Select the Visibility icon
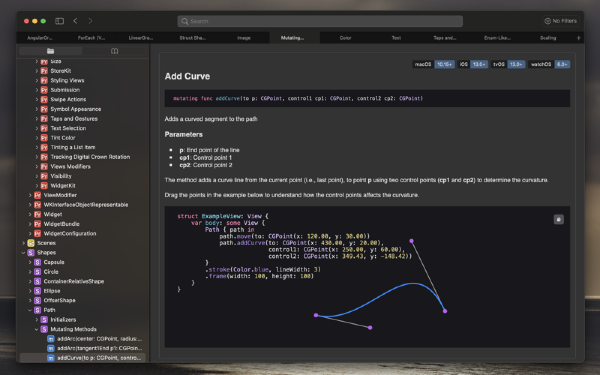 tap(44, 176)
